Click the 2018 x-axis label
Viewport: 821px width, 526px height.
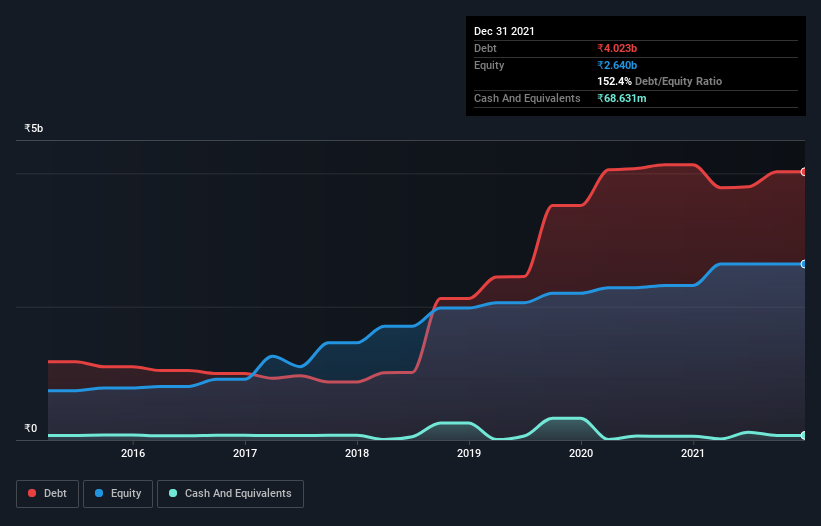click(357, 453)
